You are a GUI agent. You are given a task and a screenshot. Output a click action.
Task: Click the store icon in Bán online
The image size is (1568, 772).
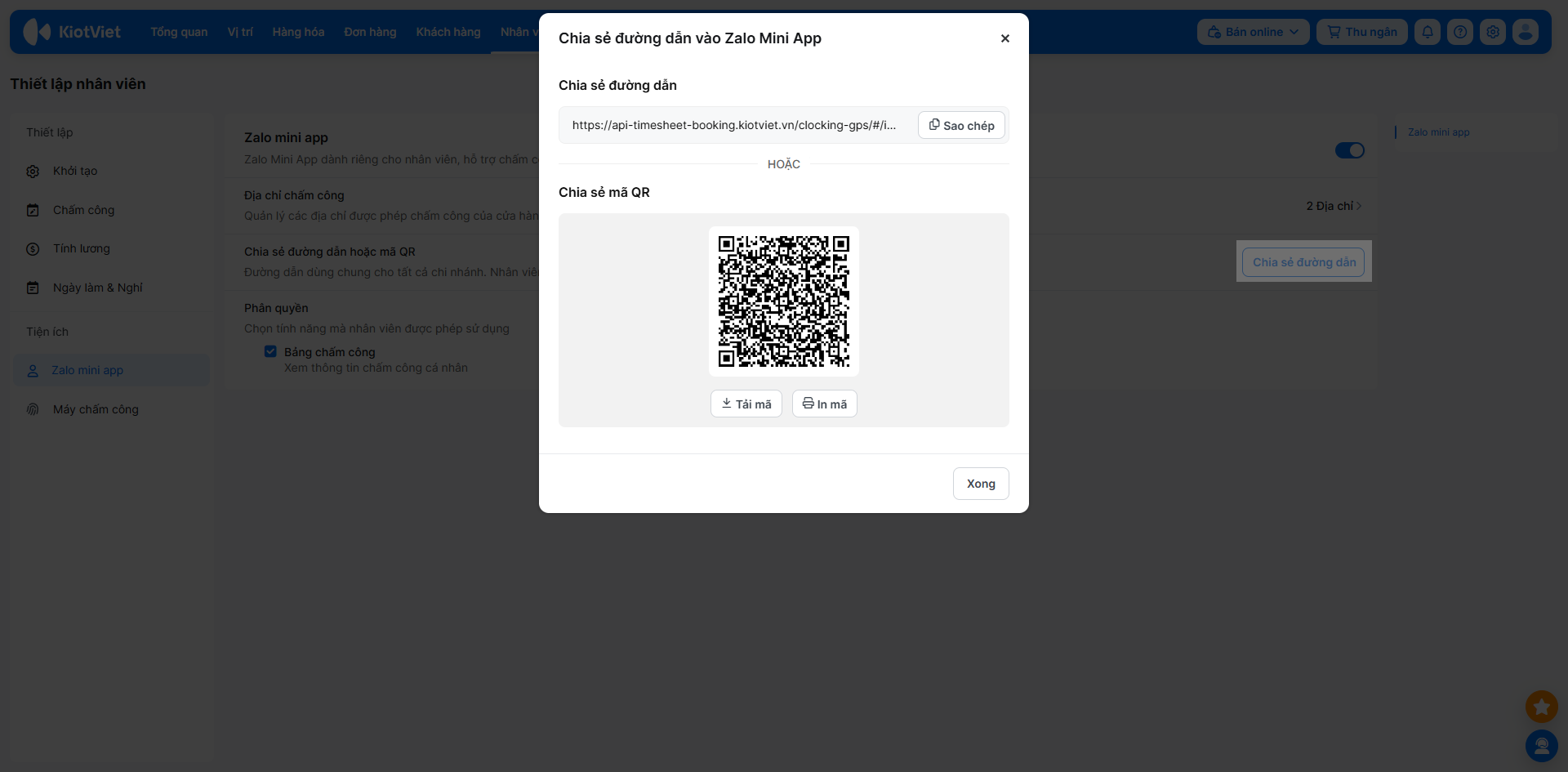1214,32
